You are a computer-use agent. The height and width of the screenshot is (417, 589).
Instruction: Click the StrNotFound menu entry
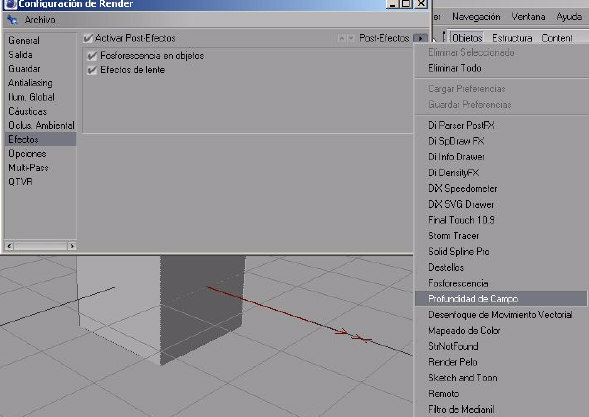[x=453, y=346]
